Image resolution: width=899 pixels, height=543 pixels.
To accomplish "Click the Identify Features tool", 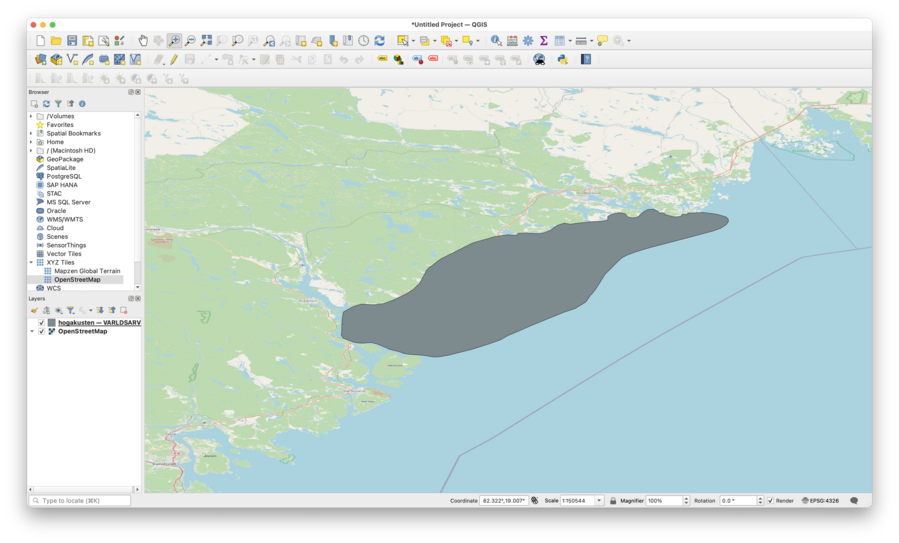I will 496,41.
